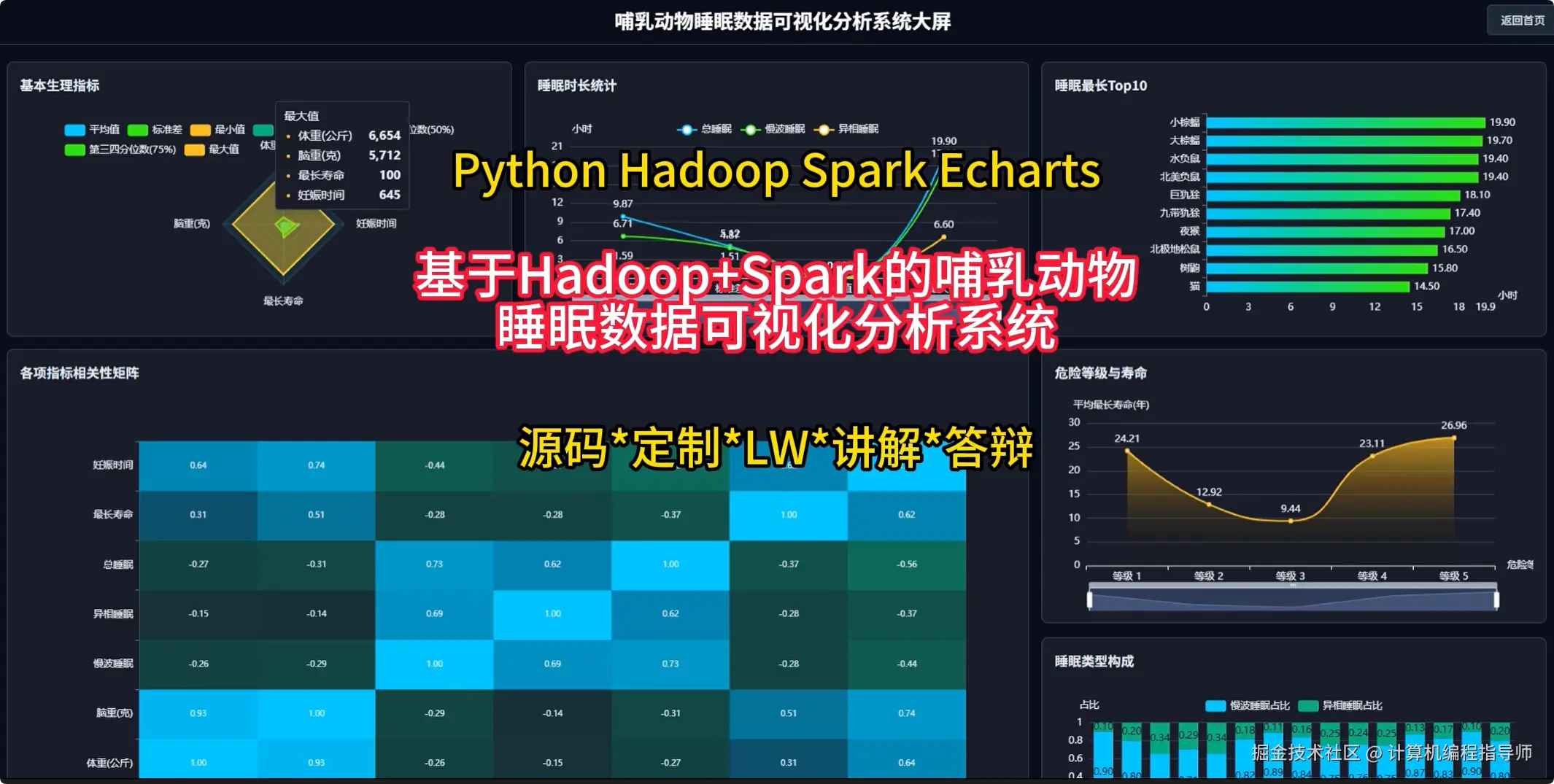Select the 小棕蝠 bar in Top10 chart
This screenshot has width=1554, height=784.
1345,123
